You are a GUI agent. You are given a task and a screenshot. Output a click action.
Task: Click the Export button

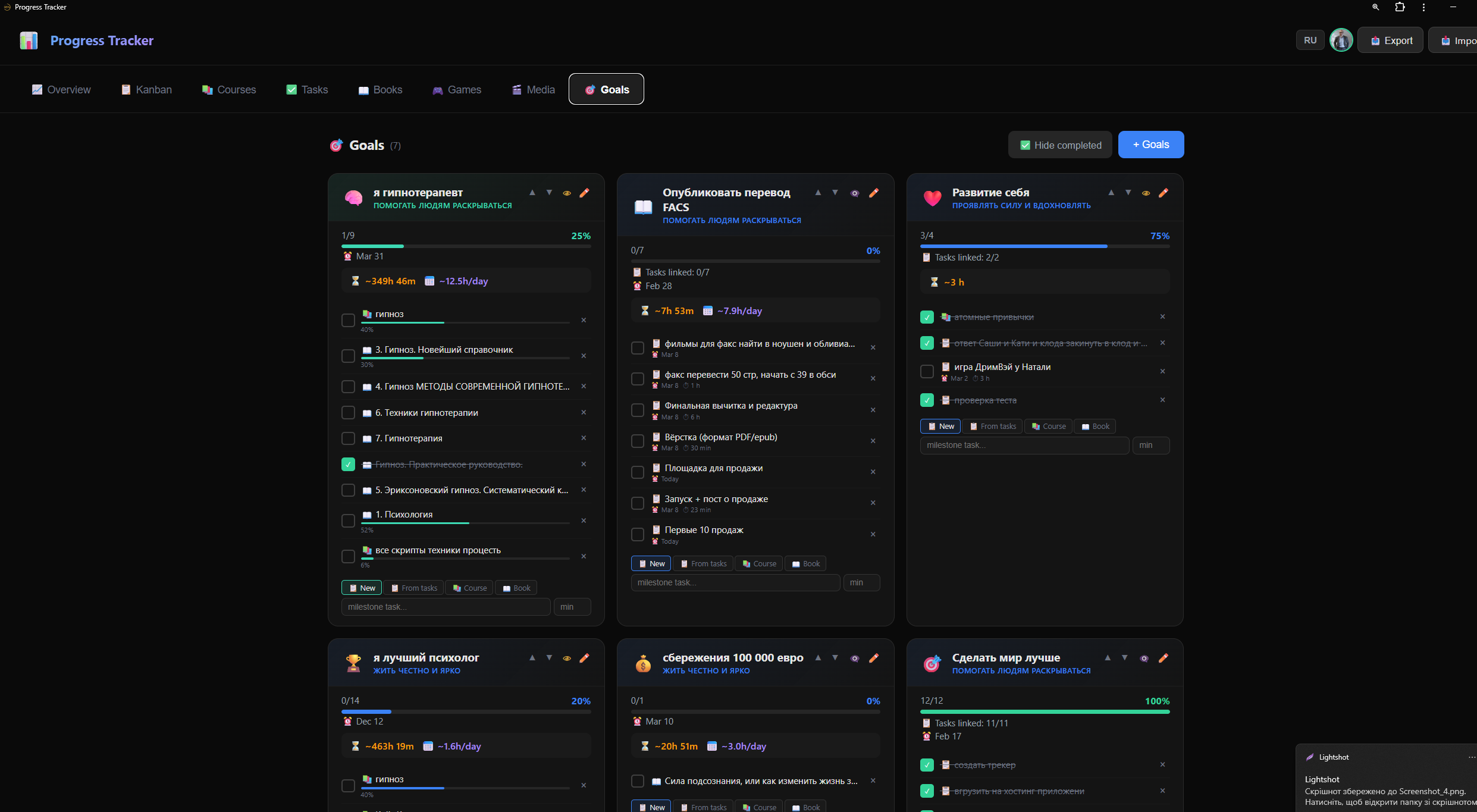[x=1390, y=40]
